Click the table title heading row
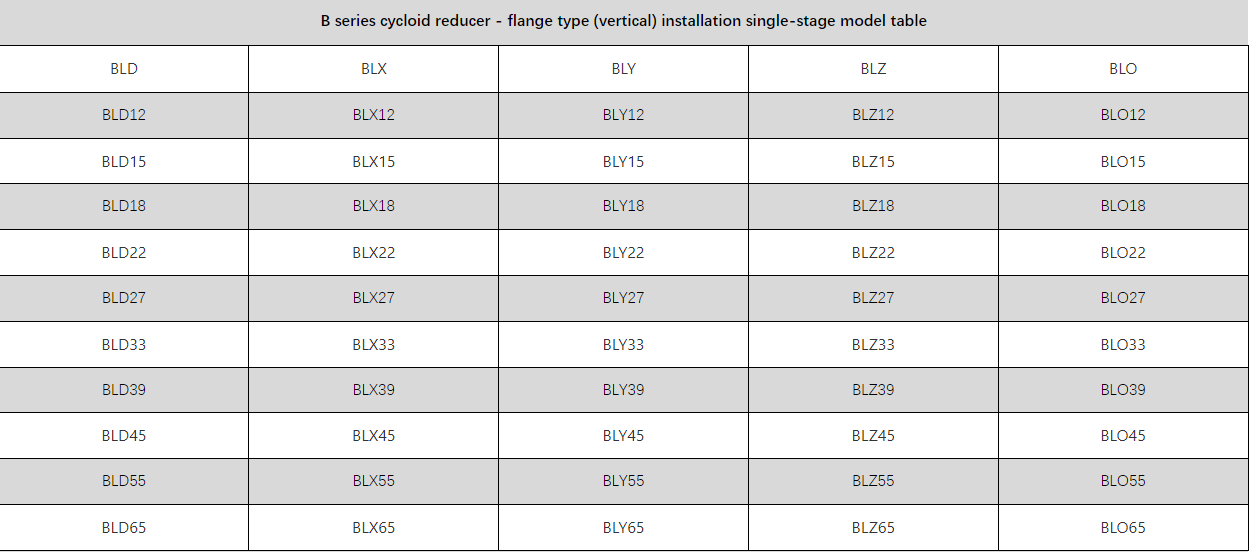The height and width of the screenshot is (552, 1249). click(624, 21)
